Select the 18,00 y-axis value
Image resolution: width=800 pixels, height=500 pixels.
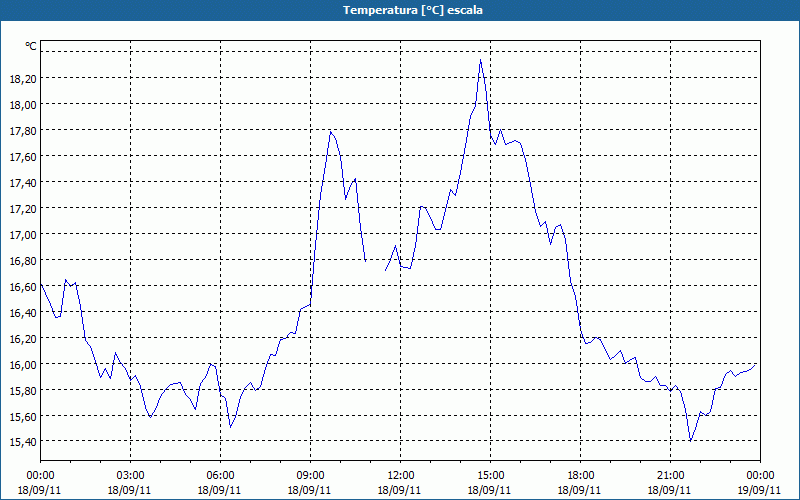click(x=23, y=104)
